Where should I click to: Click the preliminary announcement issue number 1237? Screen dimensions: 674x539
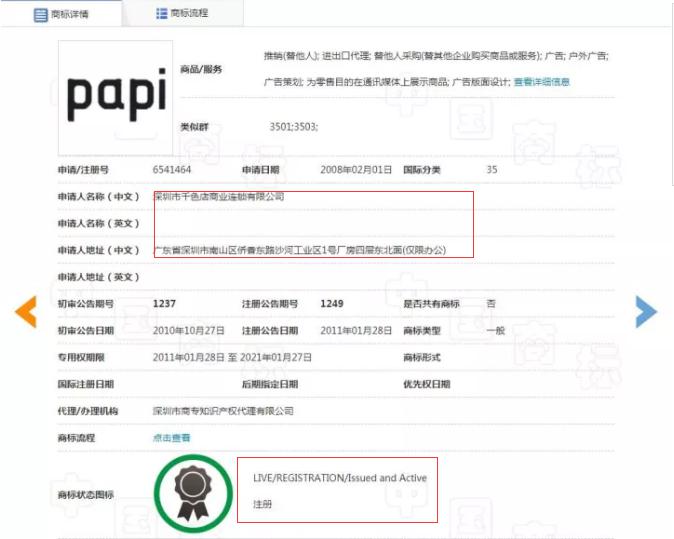pos(165,303)
